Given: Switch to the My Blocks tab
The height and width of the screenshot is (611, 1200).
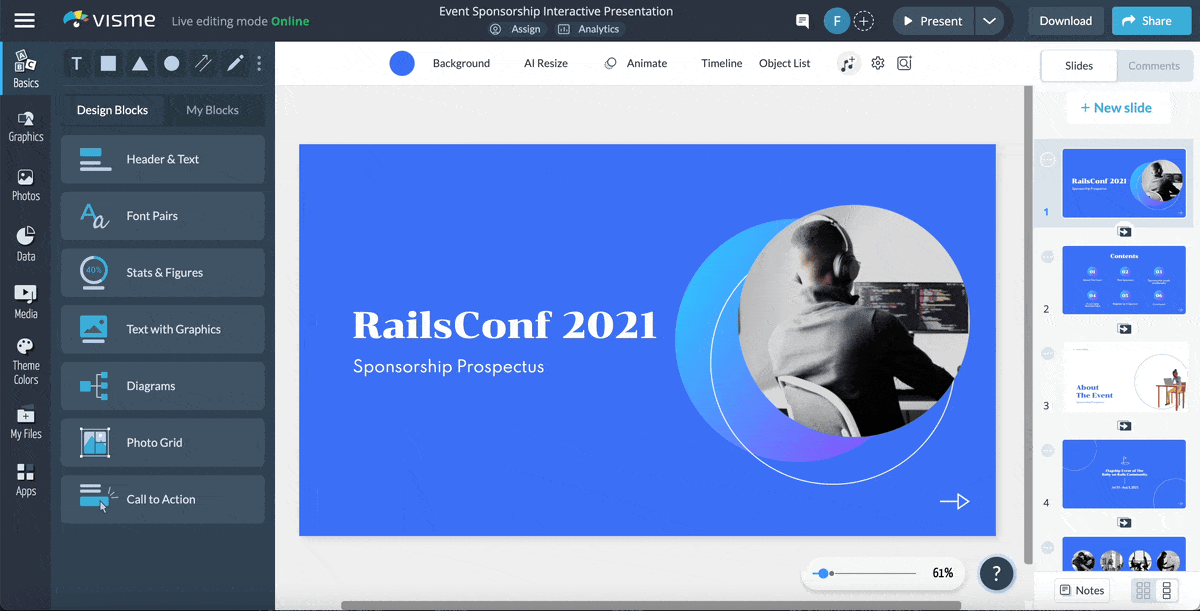Looking at the screenshot, I should pos(212,110).
